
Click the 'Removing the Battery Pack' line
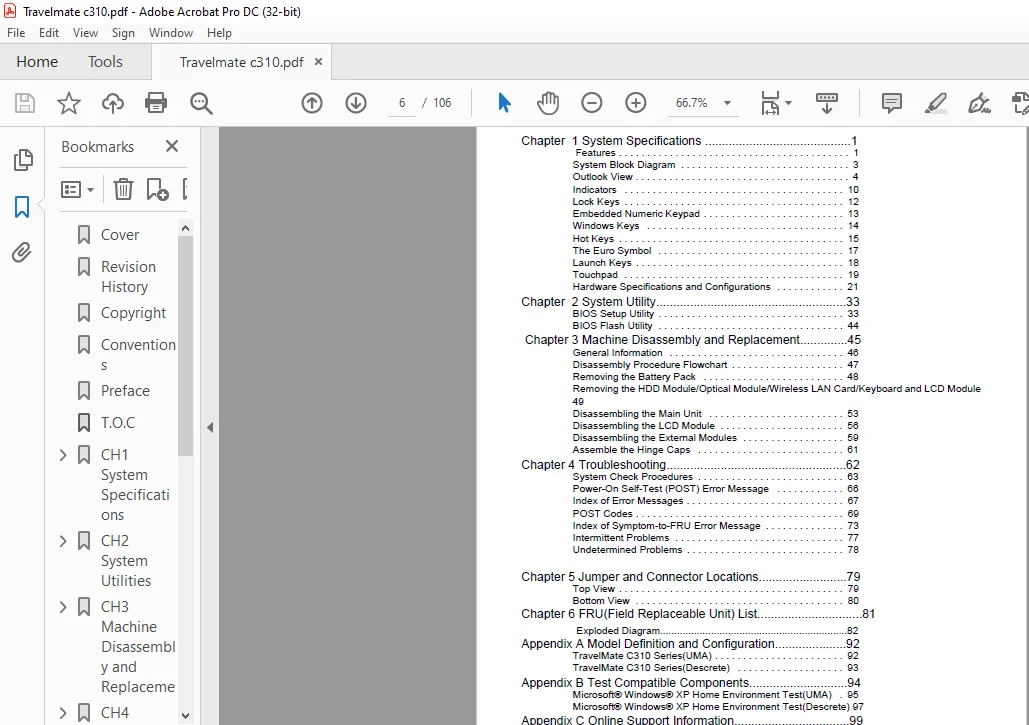click(x=715, y=377)
